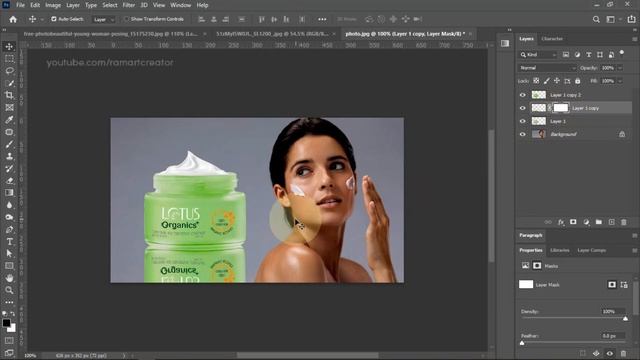Viewport: 640px width, 360px height.
Task: Click the Share icon at top right
Action: coord(631,19)
